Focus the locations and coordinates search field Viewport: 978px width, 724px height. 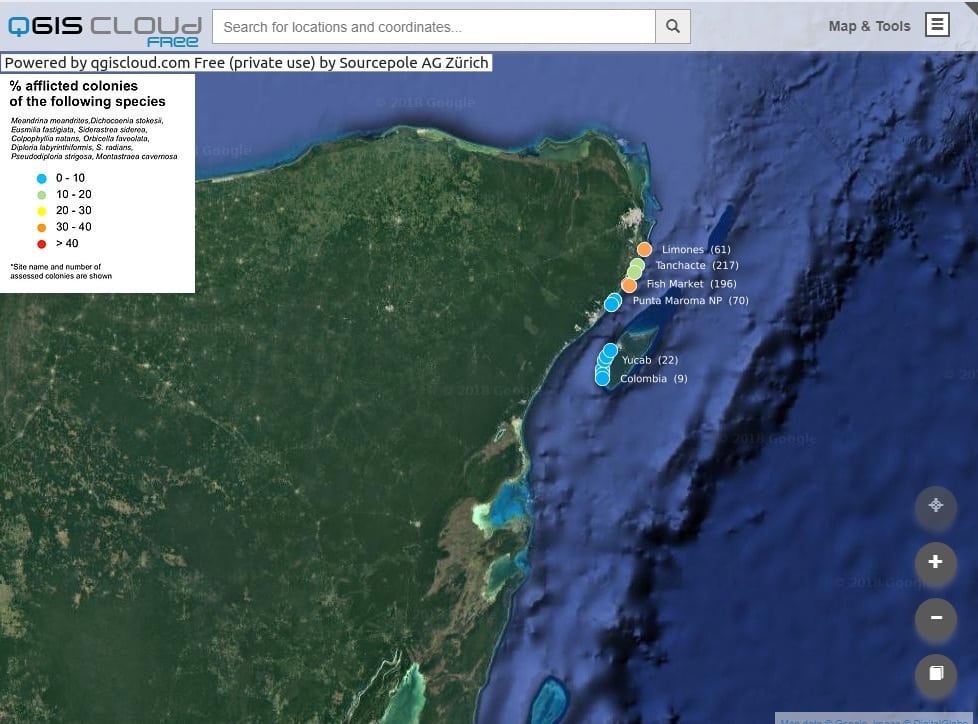pos(434,27)
